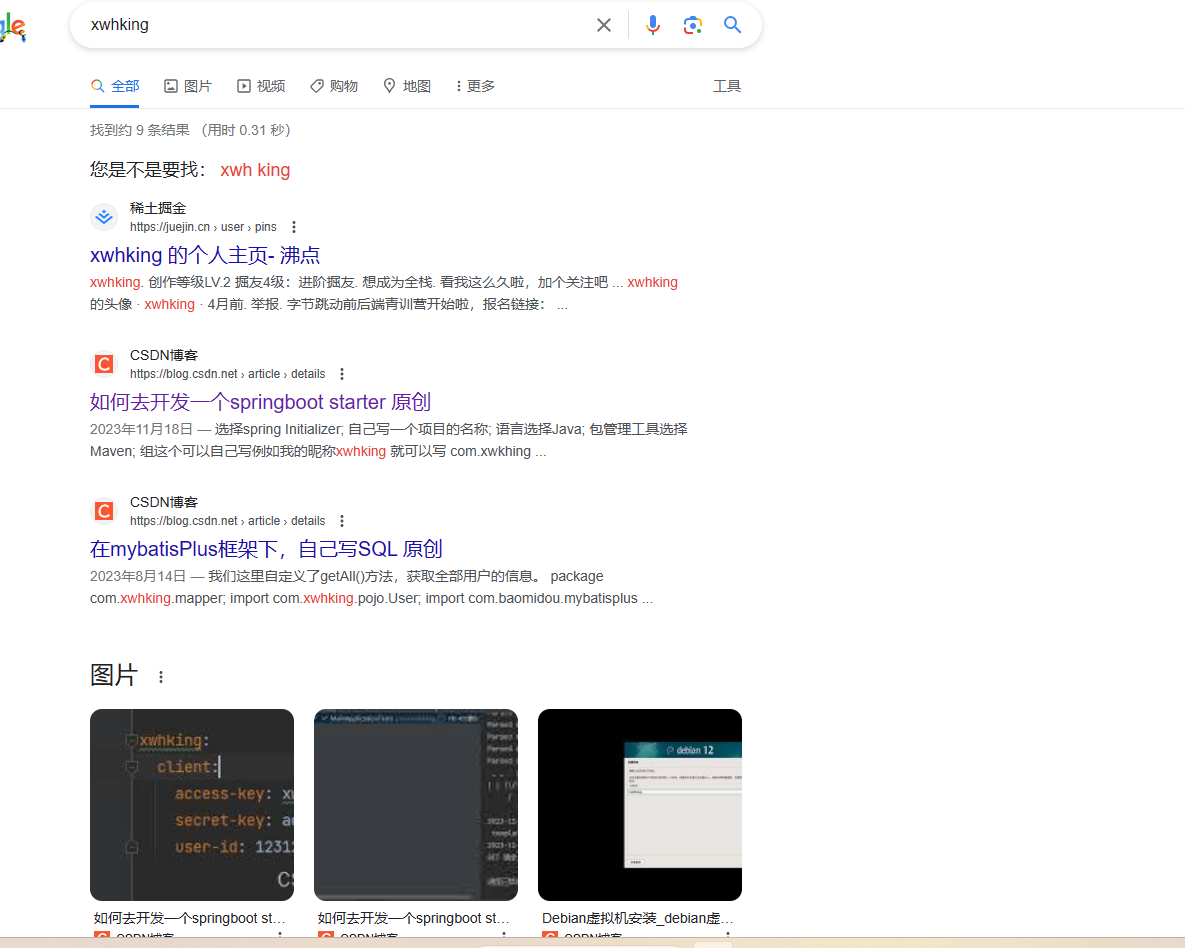Open the 购物 tab
The width and height of the screenshot is (1185, 948).
(x=334, y=86)
